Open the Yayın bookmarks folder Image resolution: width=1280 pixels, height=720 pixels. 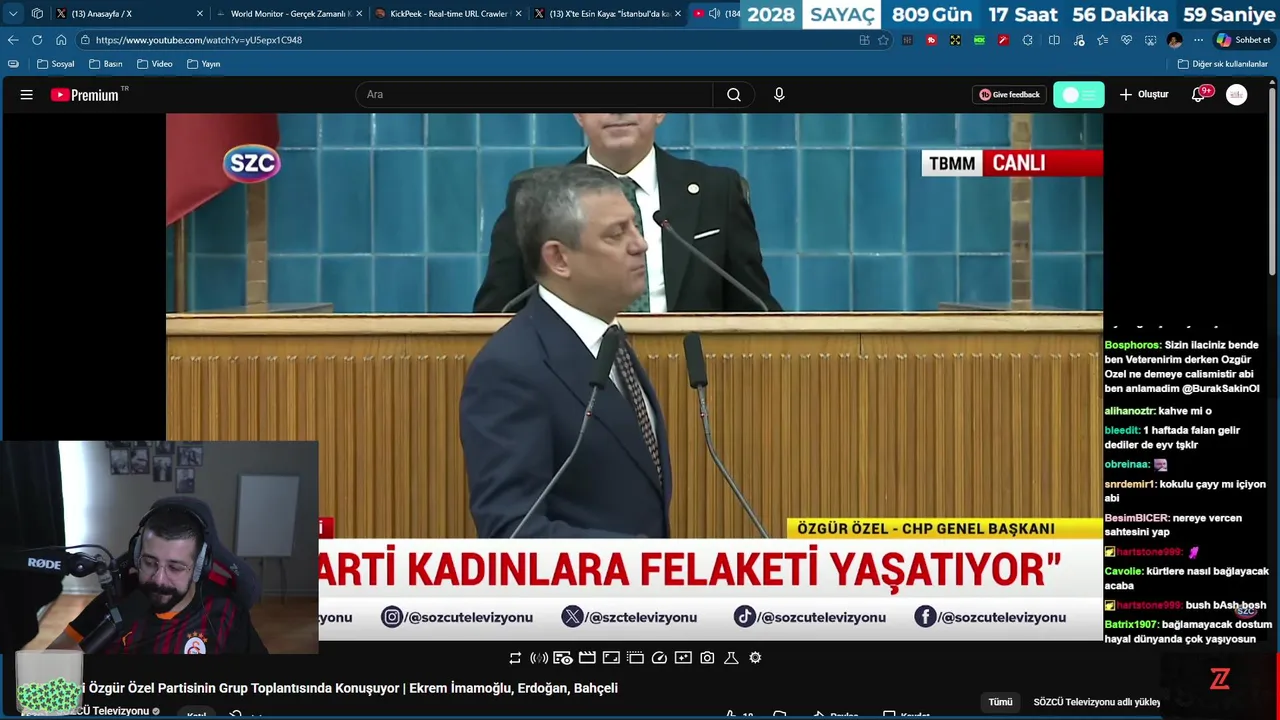pos(203,64)
